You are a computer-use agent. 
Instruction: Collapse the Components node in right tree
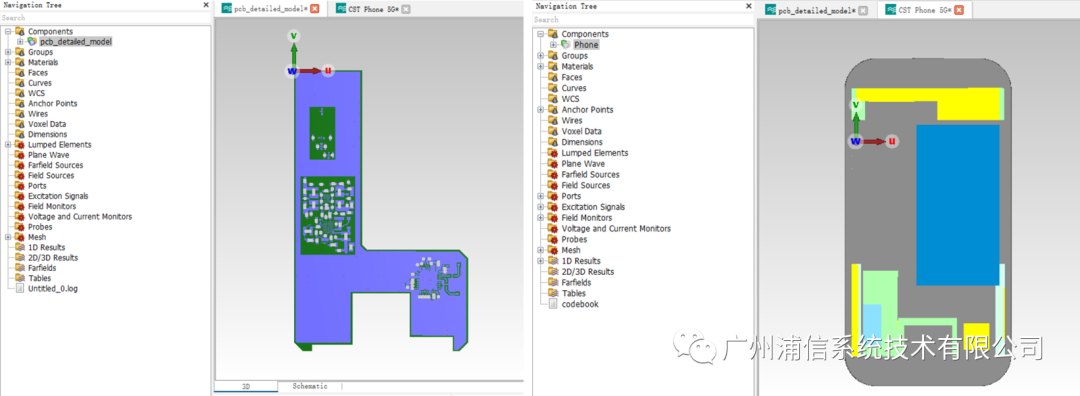(541, 34)
